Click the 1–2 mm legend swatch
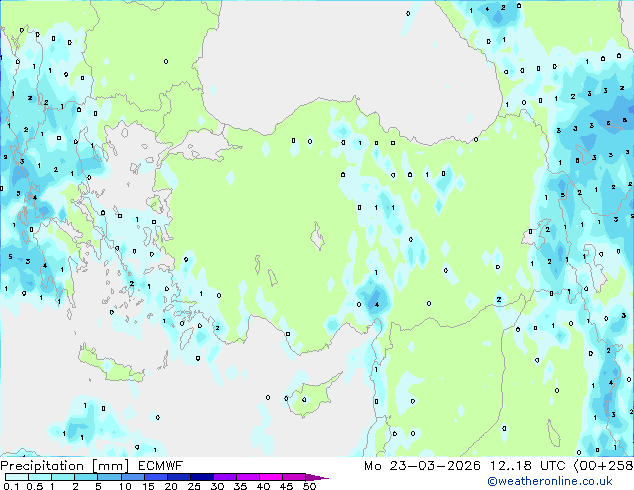 coord(63,477)
